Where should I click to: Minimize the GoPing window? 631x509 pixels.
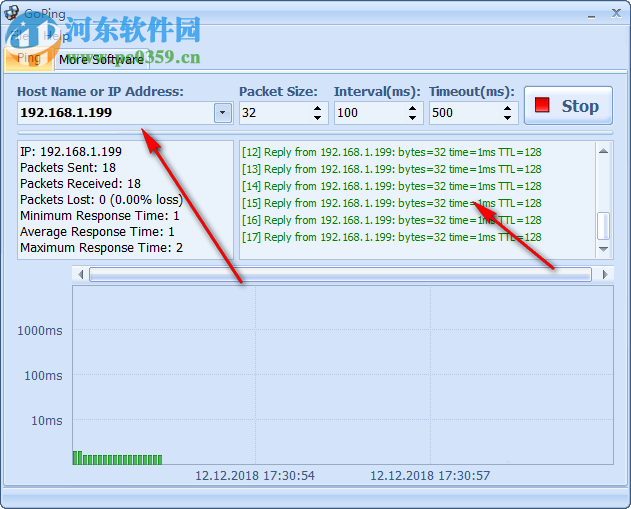pyautogui.click(x=591, y=15)
